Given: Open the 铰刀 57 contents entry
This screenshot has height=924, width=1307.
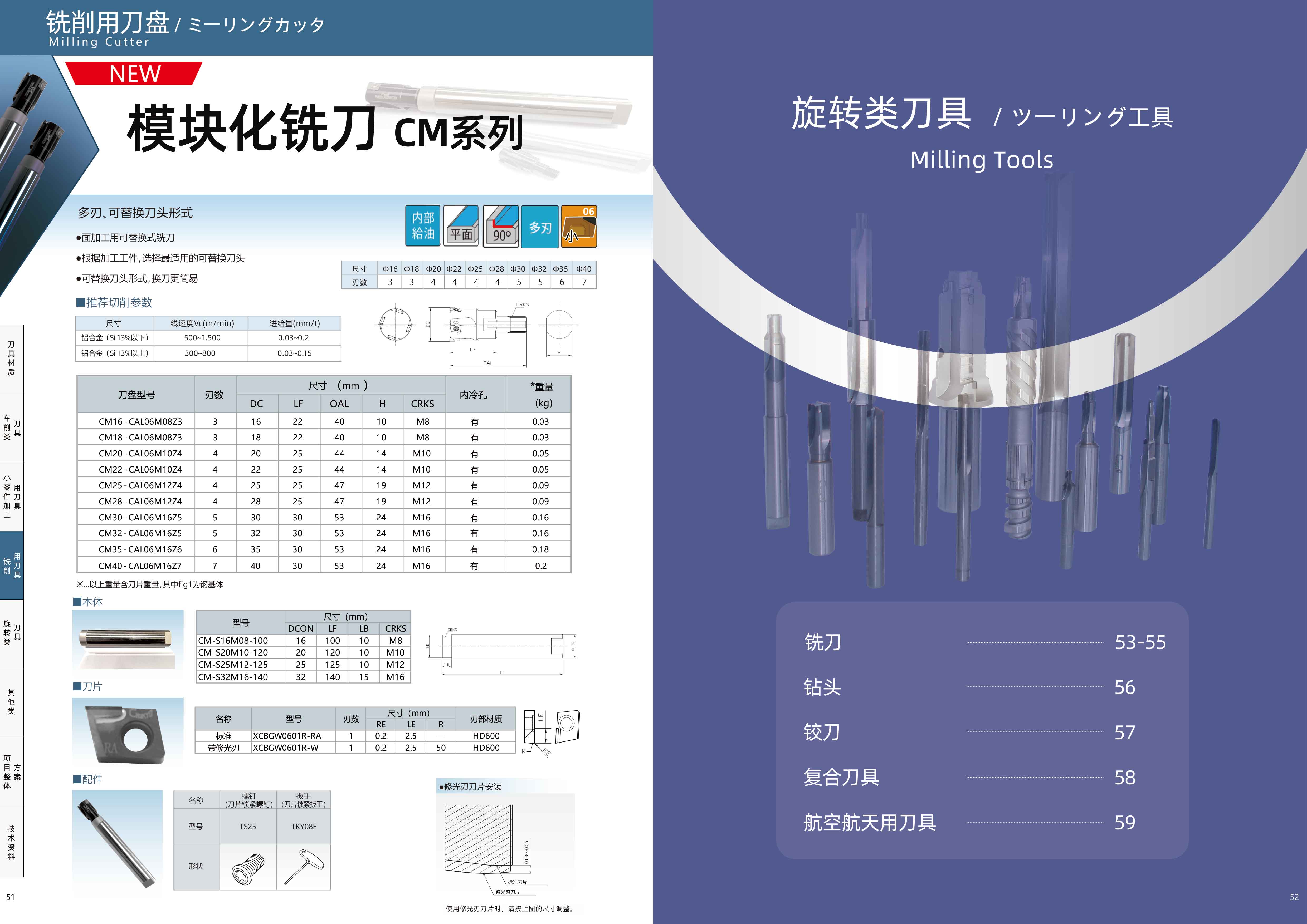Looking at the screenshot, I should point(969,732).
